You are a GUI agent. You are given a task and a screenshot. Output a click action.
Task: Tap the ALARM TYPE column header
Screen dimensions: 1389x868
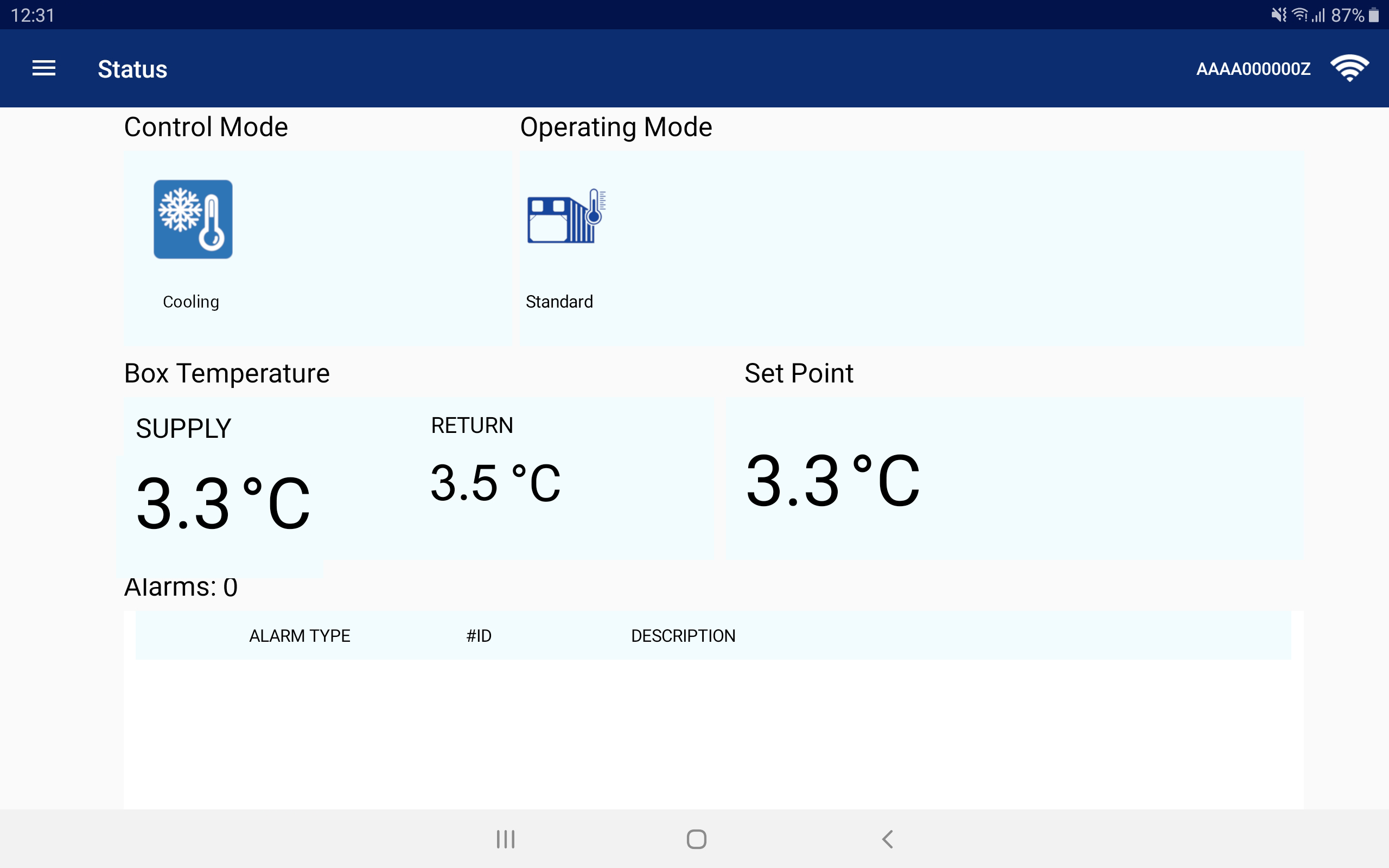click(300, 636)
